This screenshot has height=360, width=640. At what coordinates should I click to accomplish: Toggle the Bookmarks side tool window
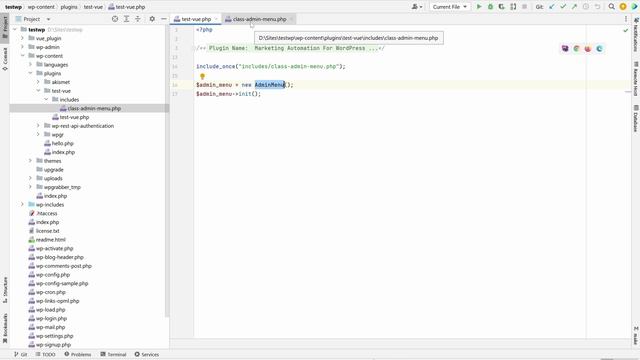5,328
